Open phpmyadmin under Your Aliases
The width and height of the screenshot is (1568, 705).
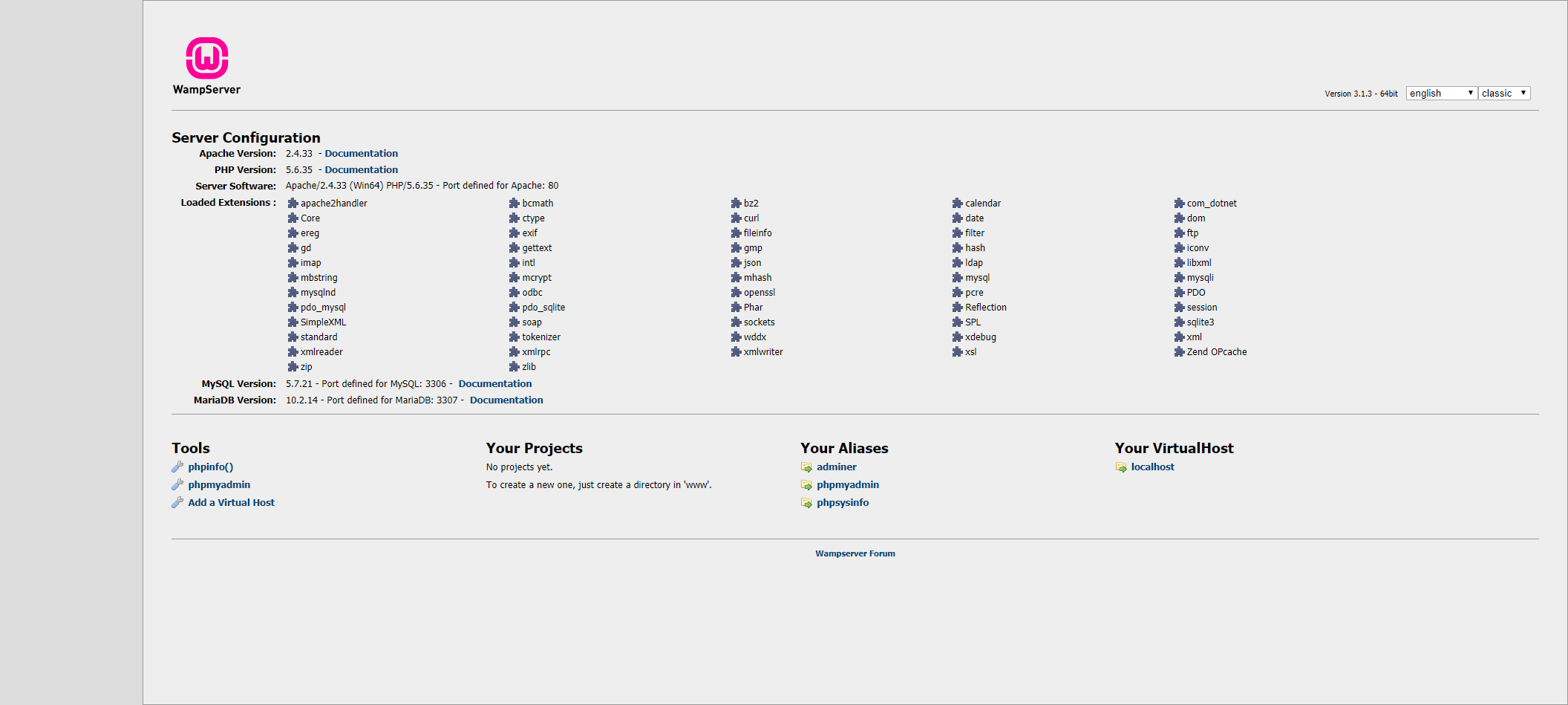(x=848, y=485)
